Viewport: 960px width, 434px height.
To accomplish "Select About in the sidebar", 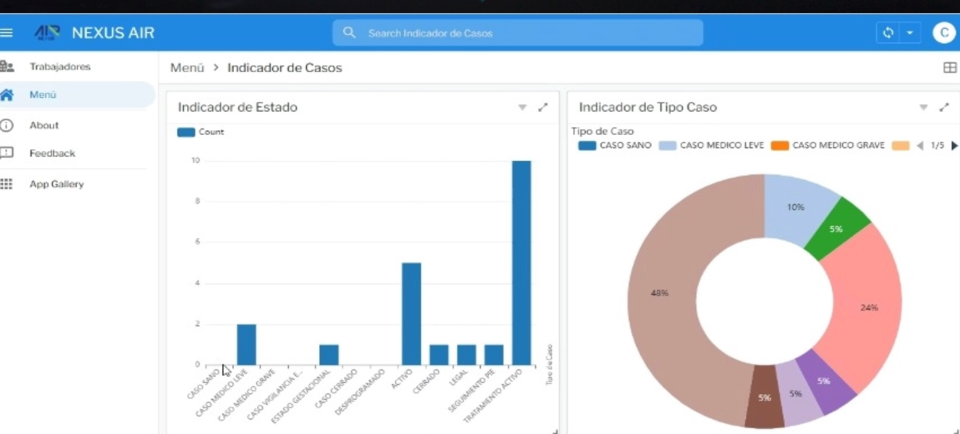I will (x=44, y=125).
